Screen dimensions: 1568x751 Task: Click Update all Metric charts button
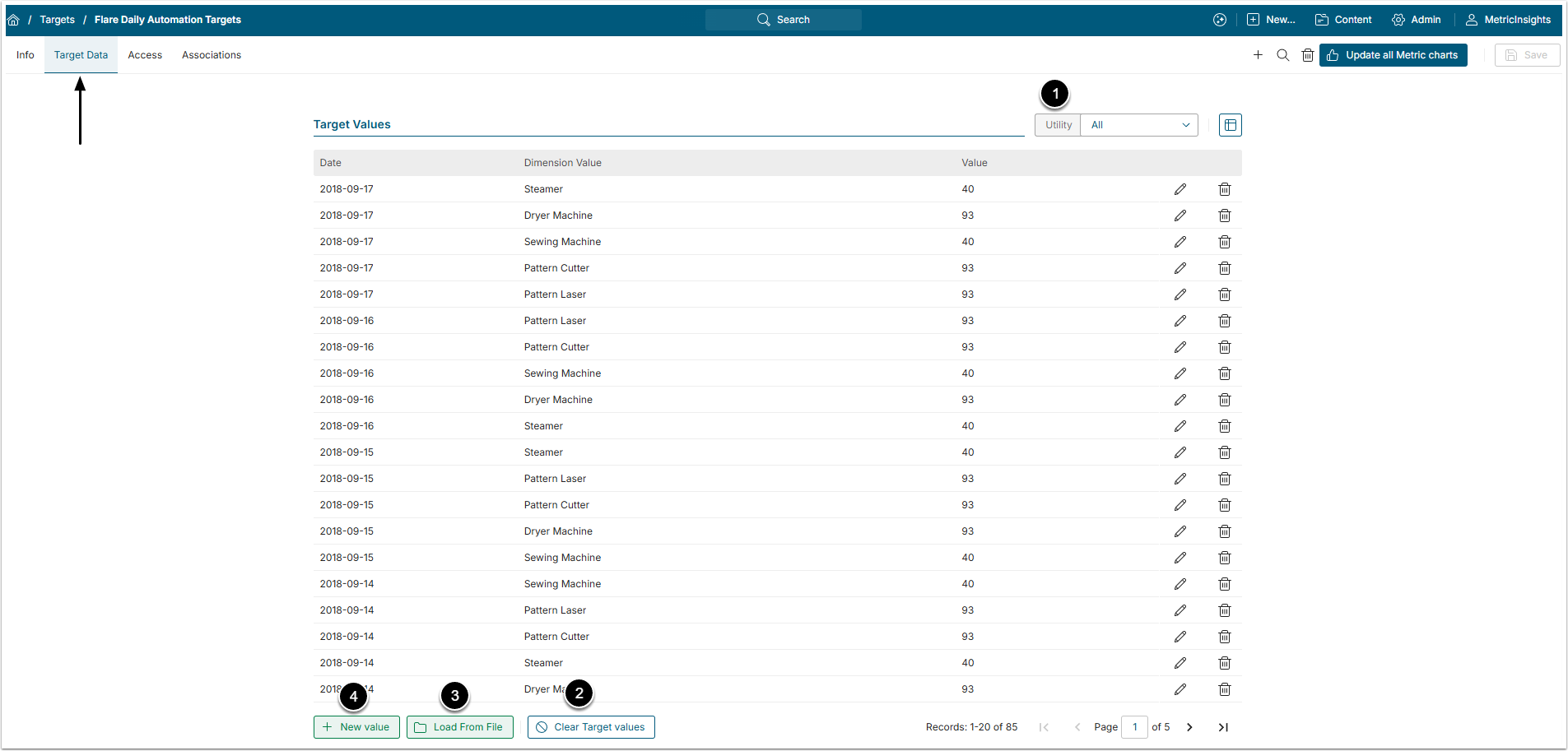pos(1393,55)
